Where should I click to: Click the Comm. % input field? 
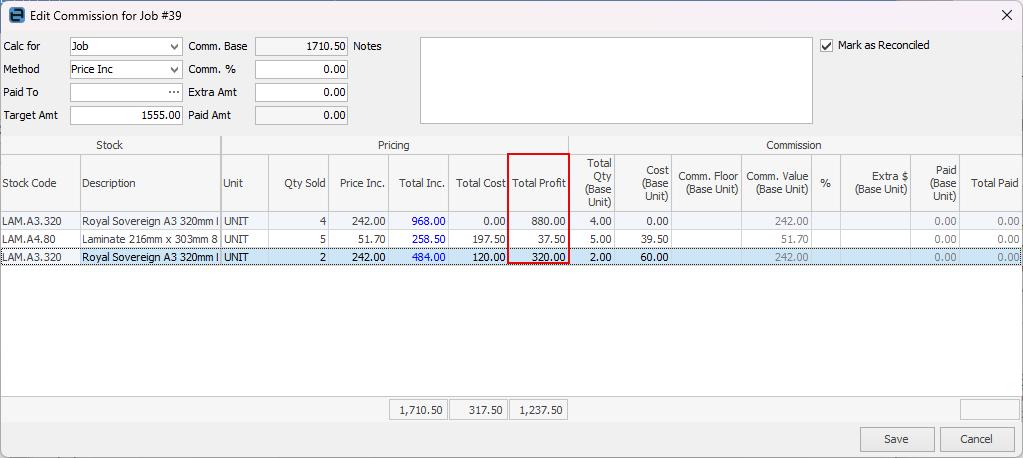301,70
